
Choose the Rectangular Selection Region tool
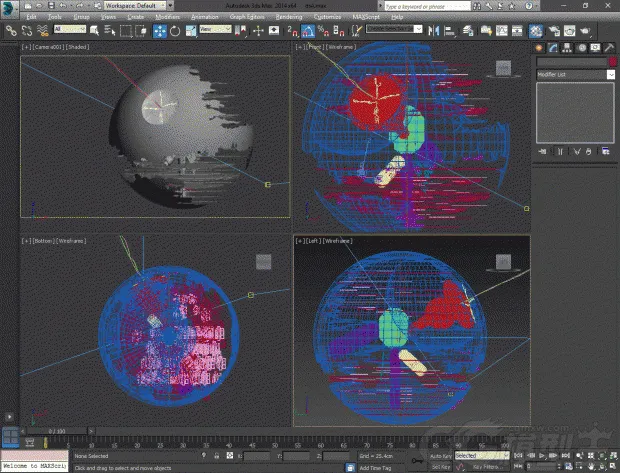tap(126, 31)
